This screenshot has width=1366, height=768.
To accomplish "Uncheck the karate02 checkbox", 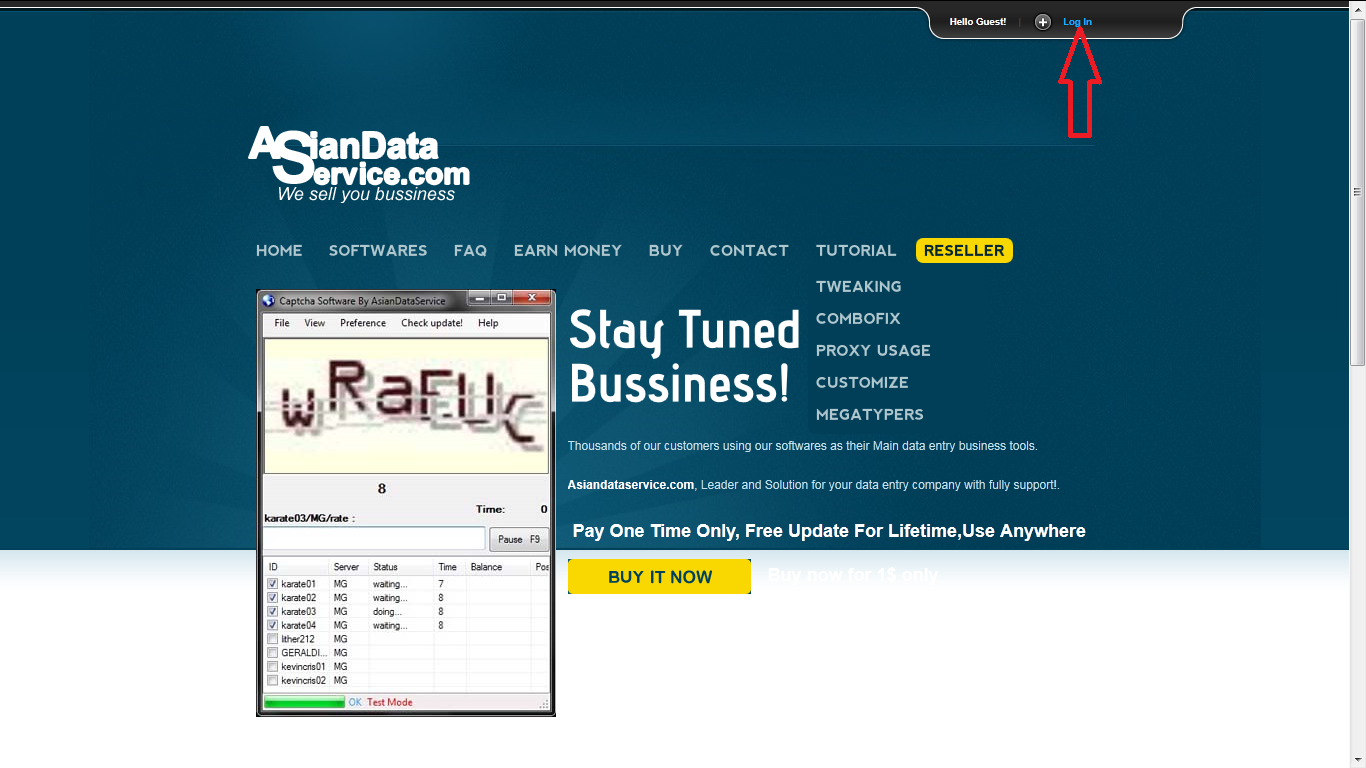I will pyautogui.click(x=273, y=598).
